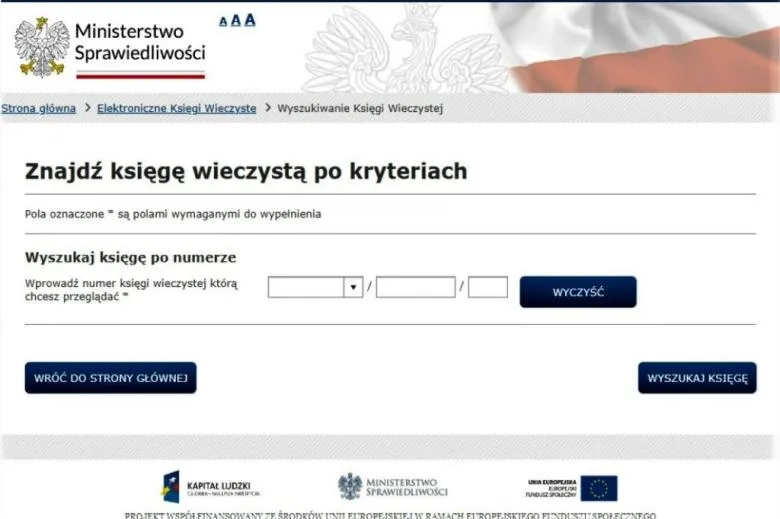The width and height of the screenshot is (780, 519).
Task: Open Elektroniczne Księgi Wieczyste breadcrumb link
Action: click(x=177, y=108)
